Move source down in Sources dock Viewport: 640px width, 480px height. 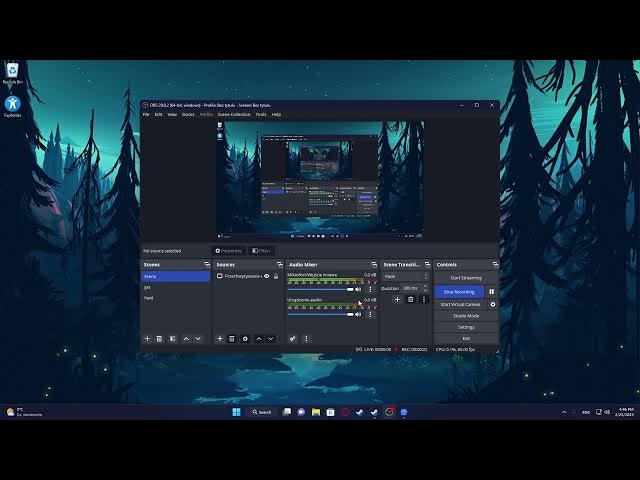coord(270,339)
